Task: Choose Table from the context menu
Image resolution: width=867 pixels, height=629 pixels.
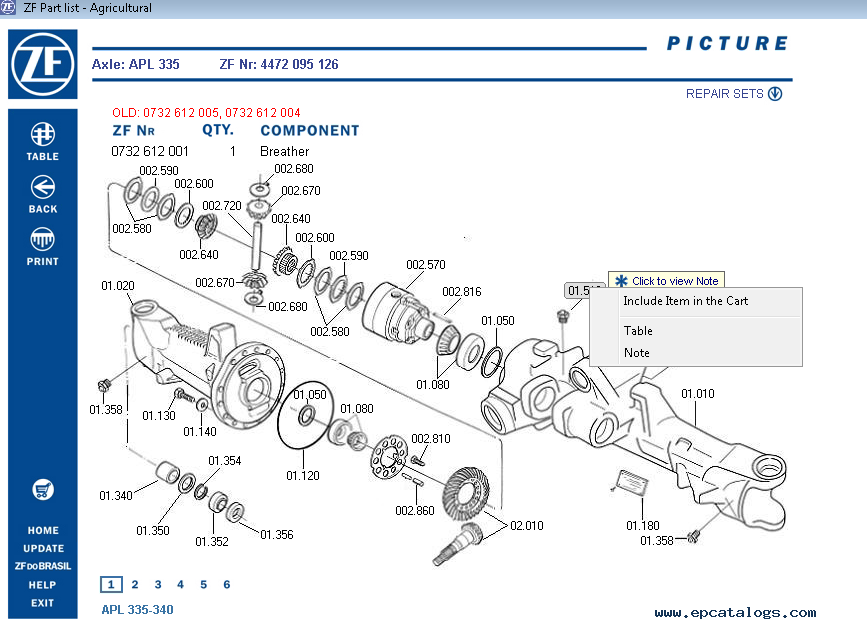Action: (637, 330)
